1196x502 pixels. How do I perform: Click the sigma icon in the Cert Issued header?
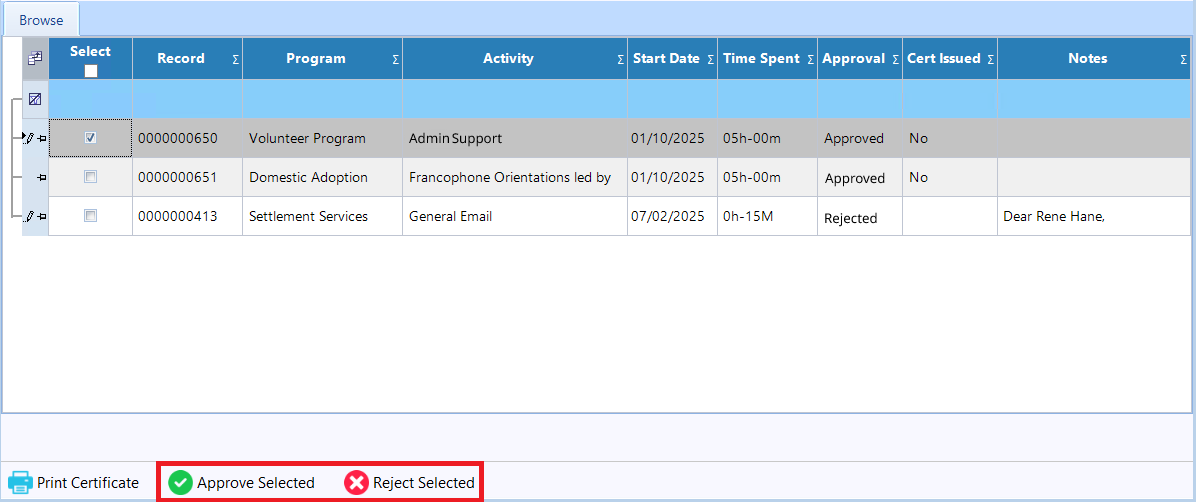pos(991,60)
